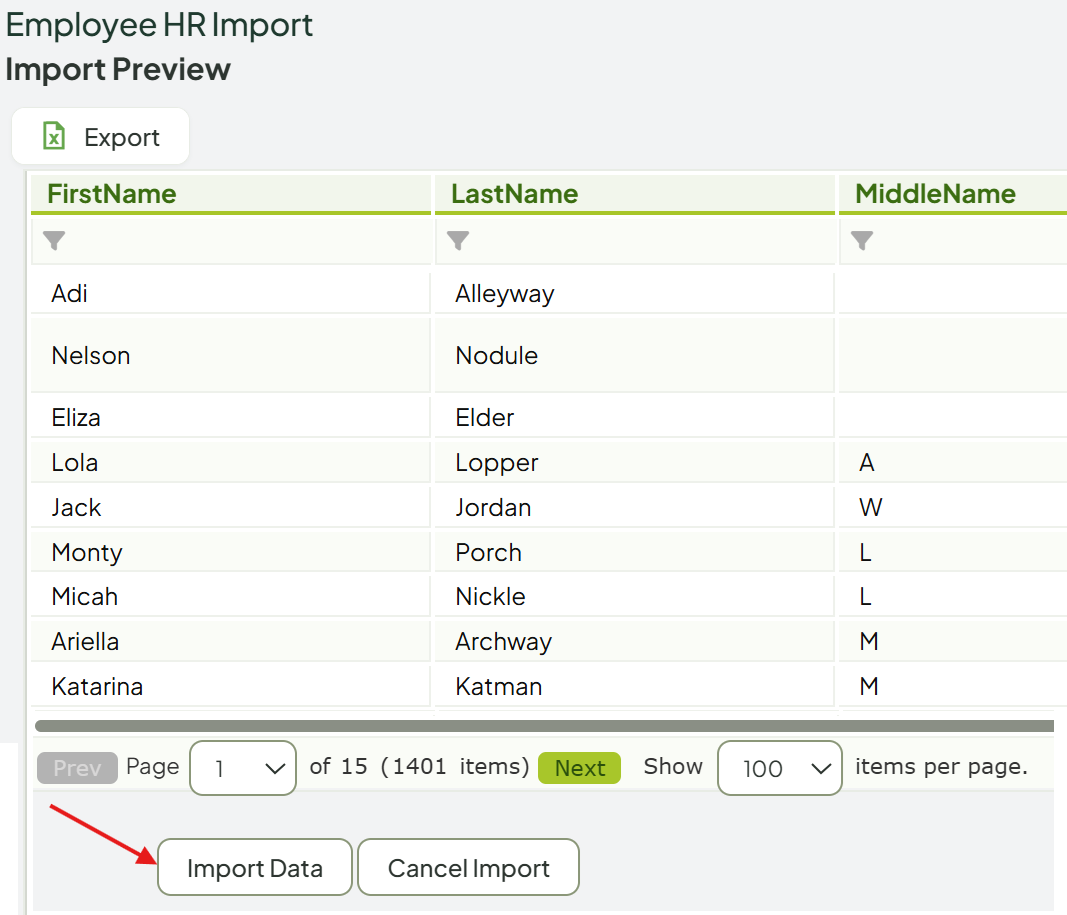This screenshot has width=1067, height=915.
Task: Open the page number dropdown
Action: coord(243,768)
